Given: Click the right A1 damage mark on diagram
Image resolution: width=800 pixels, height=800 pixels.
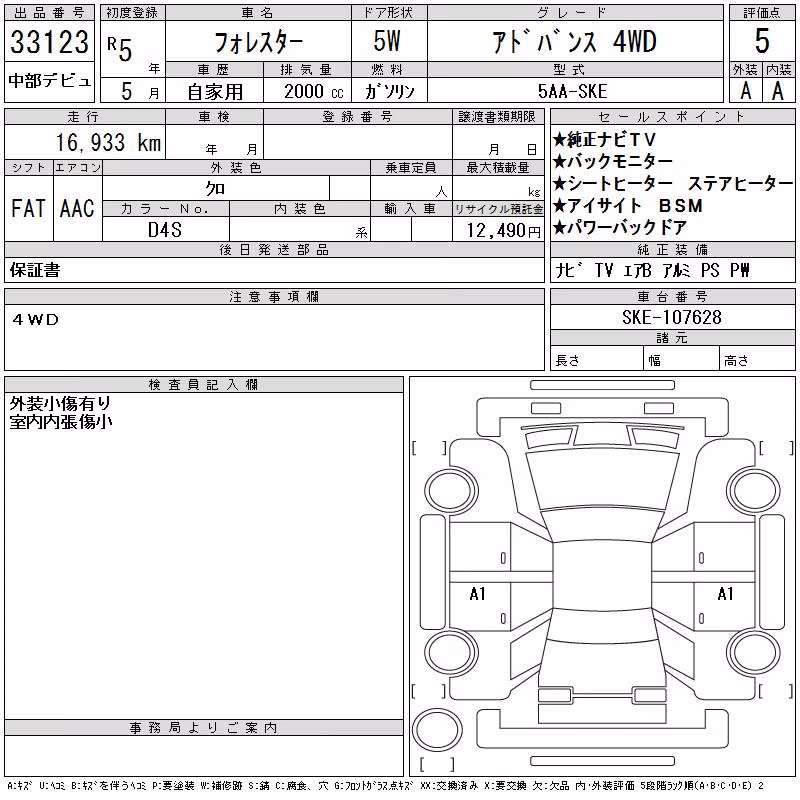Looking at the screenshot, I should [x=726, y=594].
